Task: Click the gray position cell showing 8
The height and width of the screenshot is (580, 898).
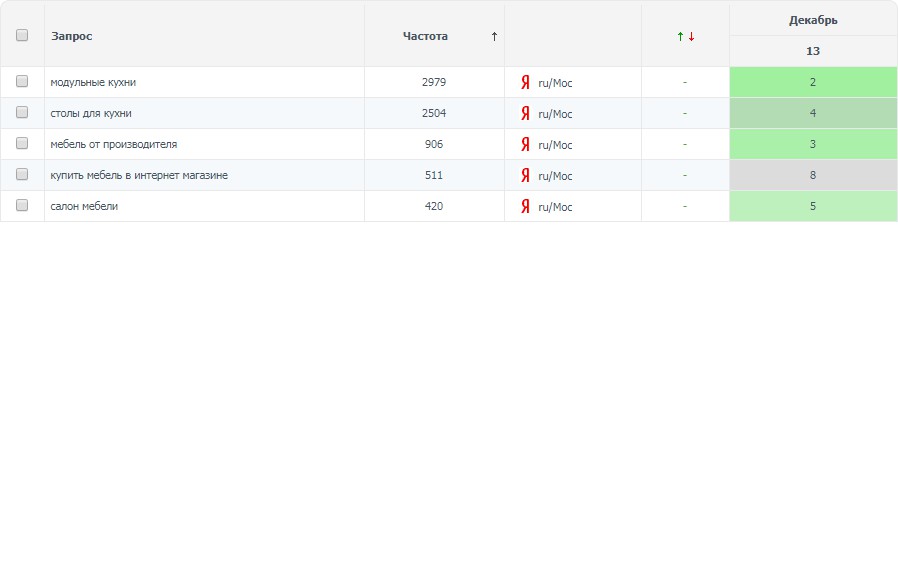Action: tap(813, 175)
